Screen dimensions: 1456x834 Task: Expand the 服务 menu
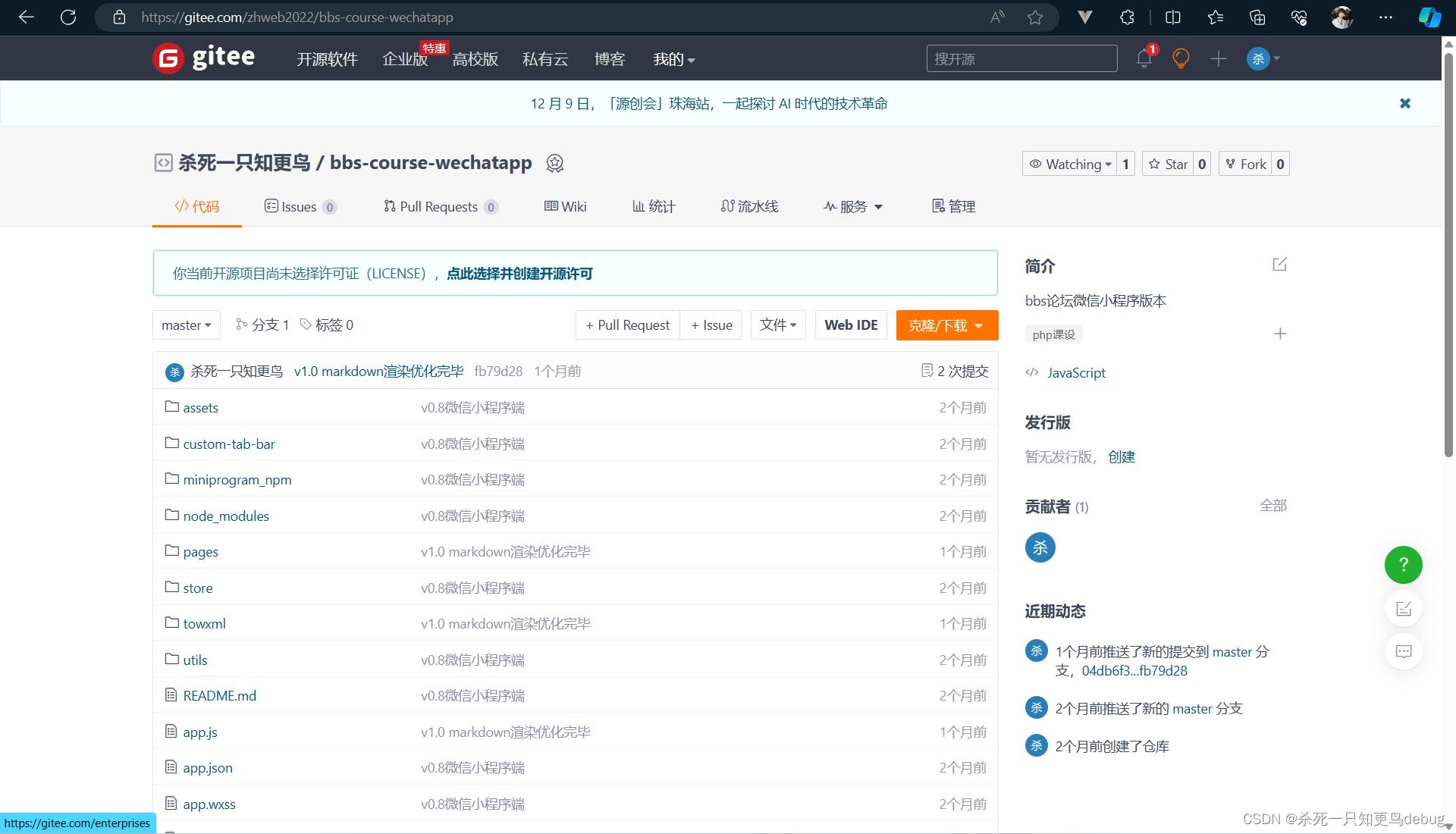pos(853,206)
